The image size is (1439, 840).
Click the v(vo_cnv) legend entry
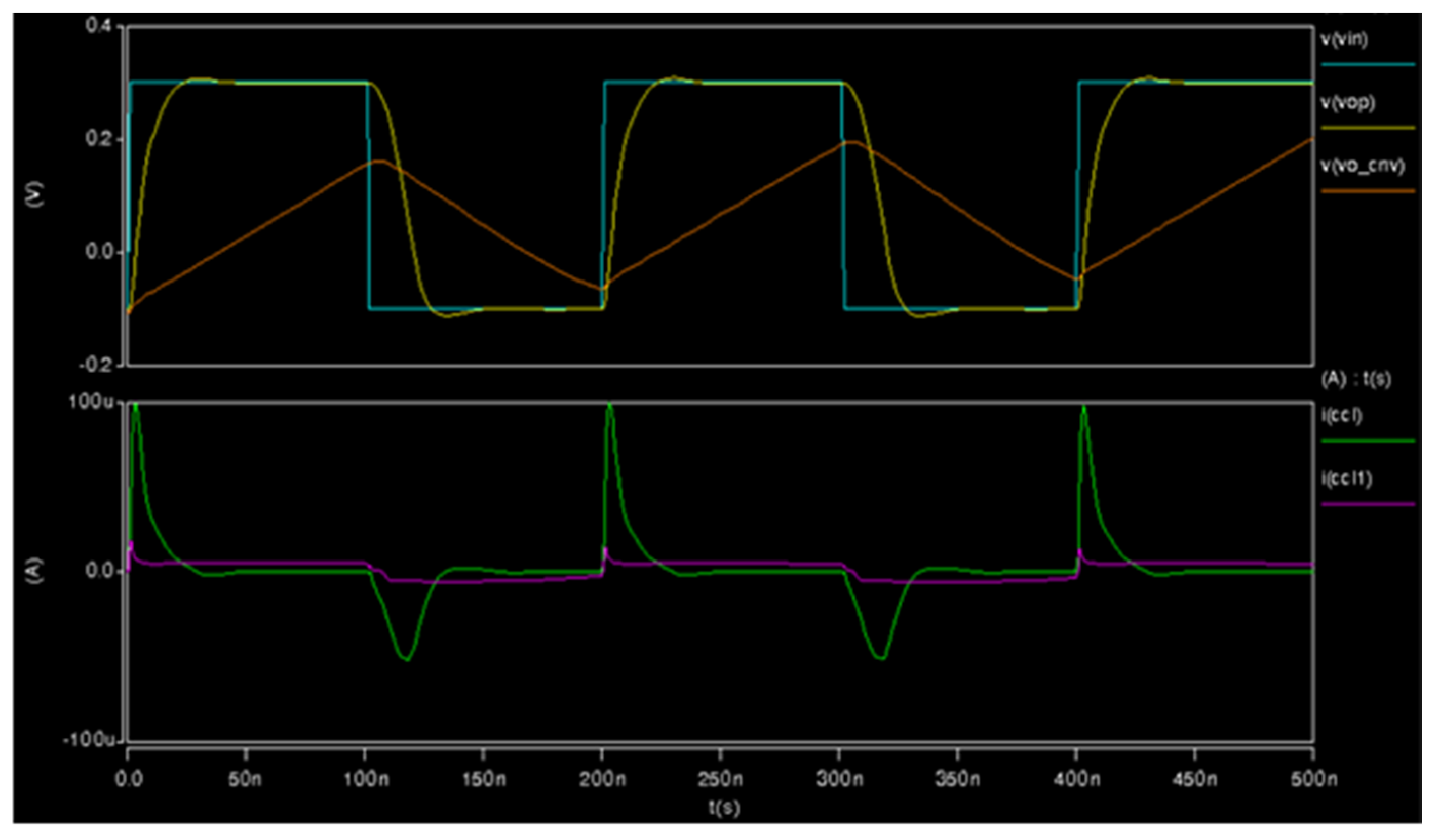[1362, 166]
